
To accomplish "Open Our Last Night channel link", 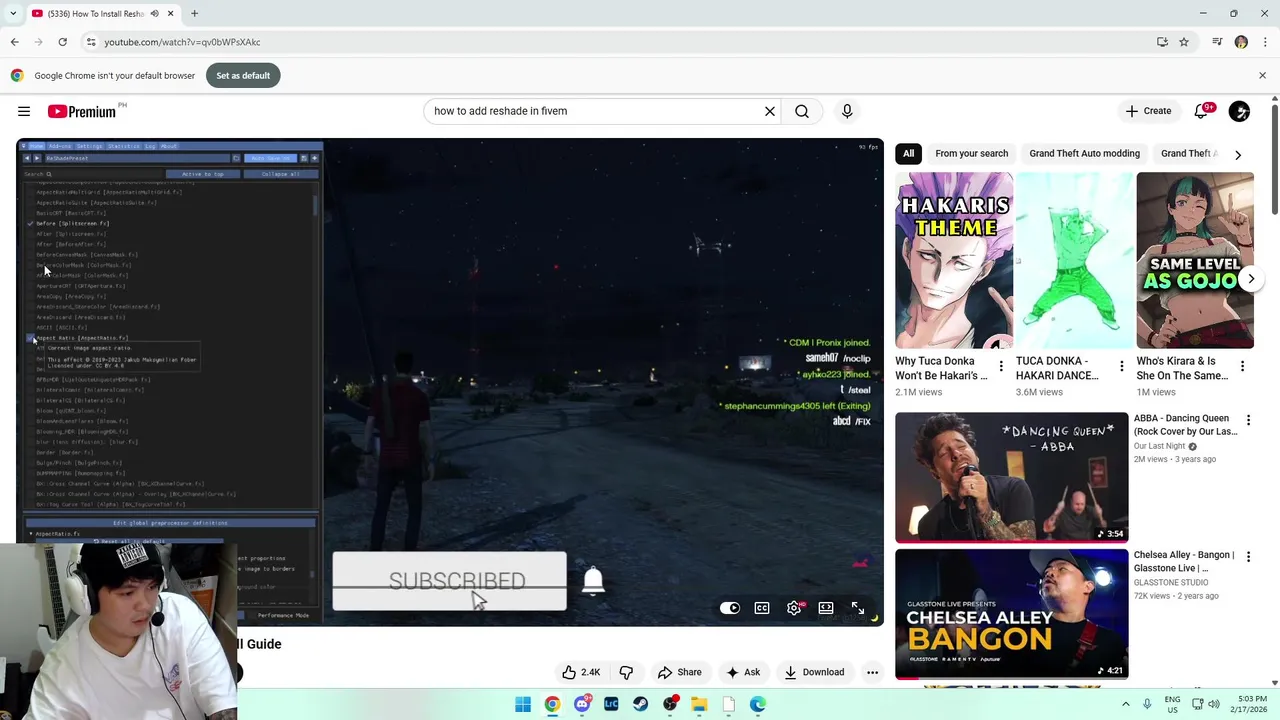I will [x=1159, y=446].
